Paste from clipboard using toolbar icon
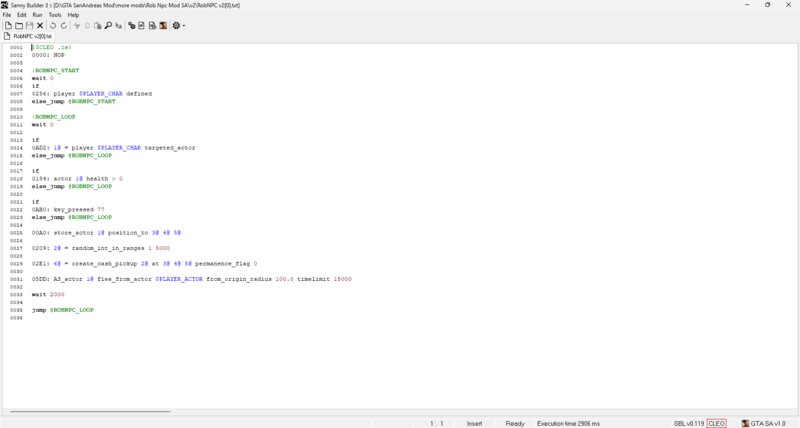The image size is (800, 428). [x=97, y=26]
